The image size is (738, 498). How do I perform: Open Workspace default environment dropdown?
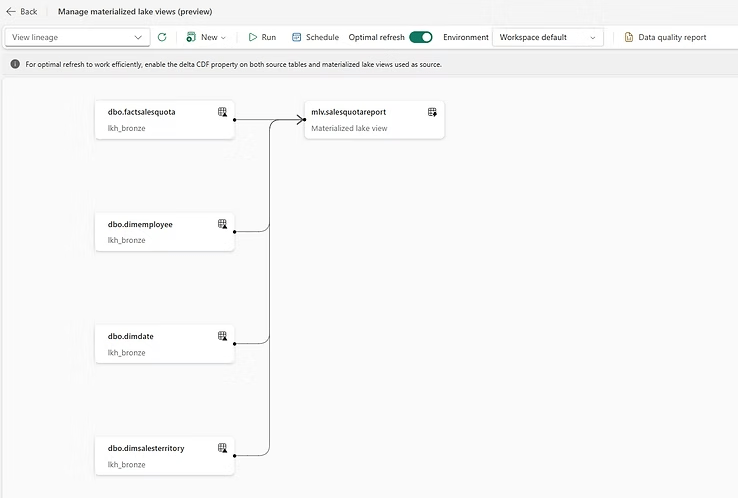548,37
